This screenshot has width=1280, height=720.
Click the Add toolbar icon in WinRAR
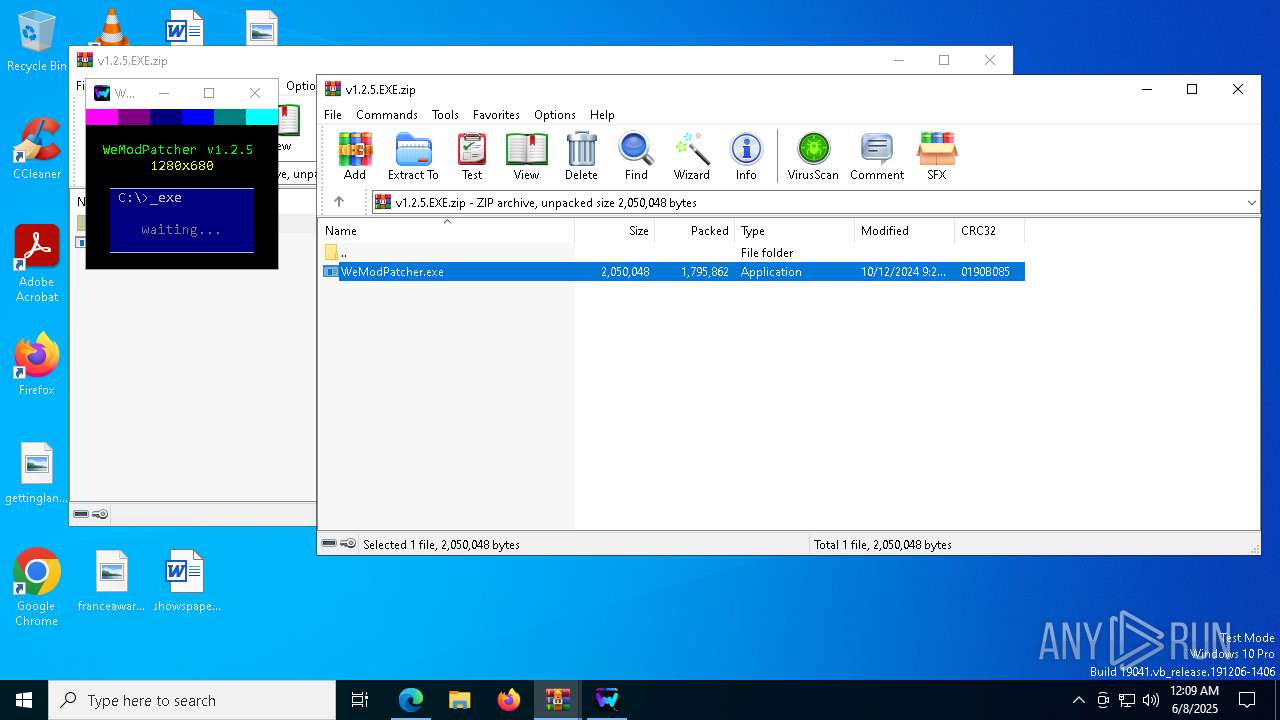point(355,157)
